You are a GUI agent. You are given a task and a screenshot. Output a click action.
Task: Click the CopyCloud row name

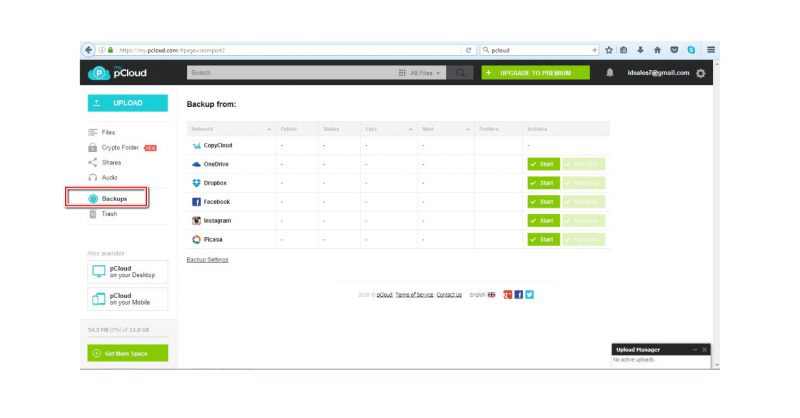pyautogui.click(x=218, y=145)
